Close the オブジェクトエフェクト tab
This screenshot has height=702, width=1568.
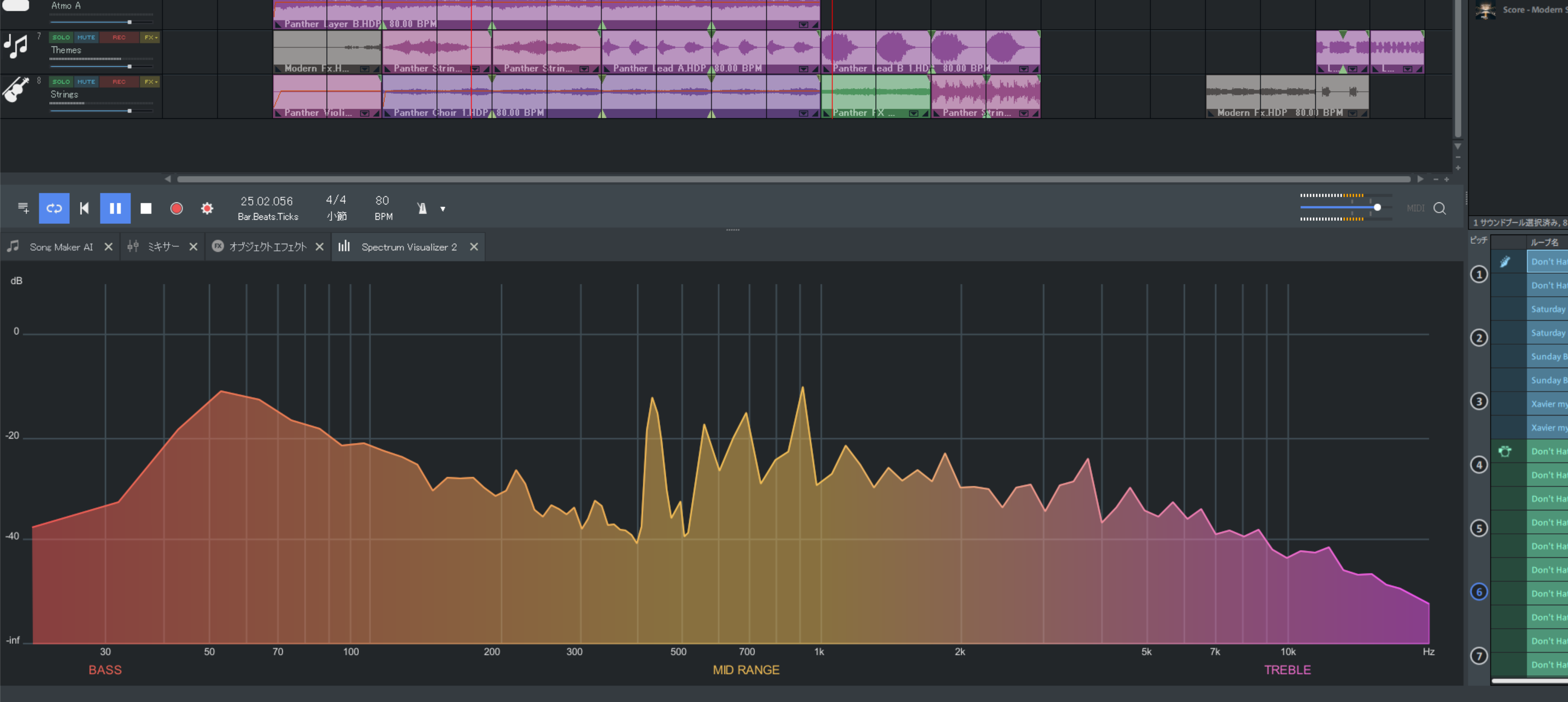[x=320, y=247]
